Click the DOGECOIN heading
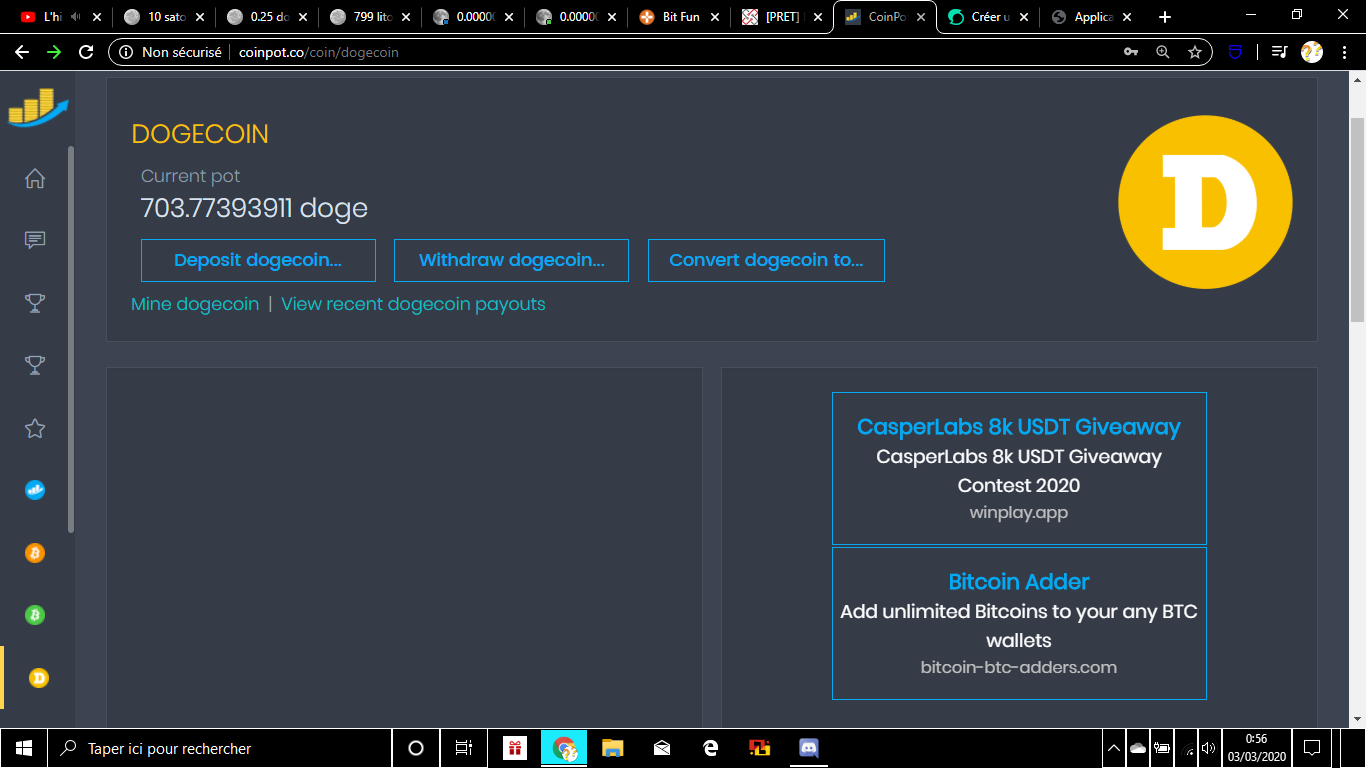 (x=200, y=134)
